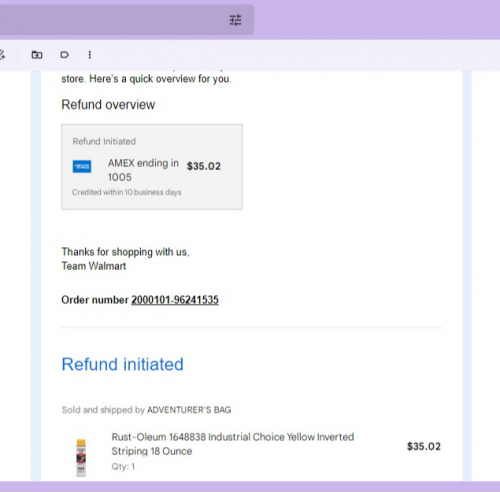Click the Team Walmart signature text
This screenshot has width=500, height=492.
[x=94, y=266]
